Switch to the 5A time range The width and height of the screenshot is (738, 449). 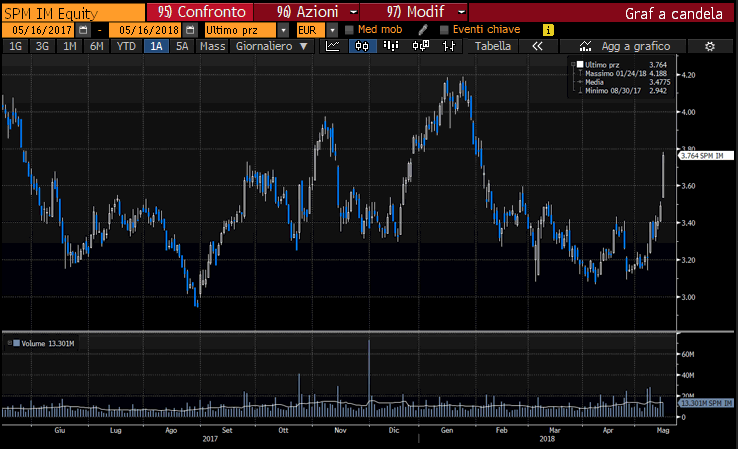click(x=182, y=46)
